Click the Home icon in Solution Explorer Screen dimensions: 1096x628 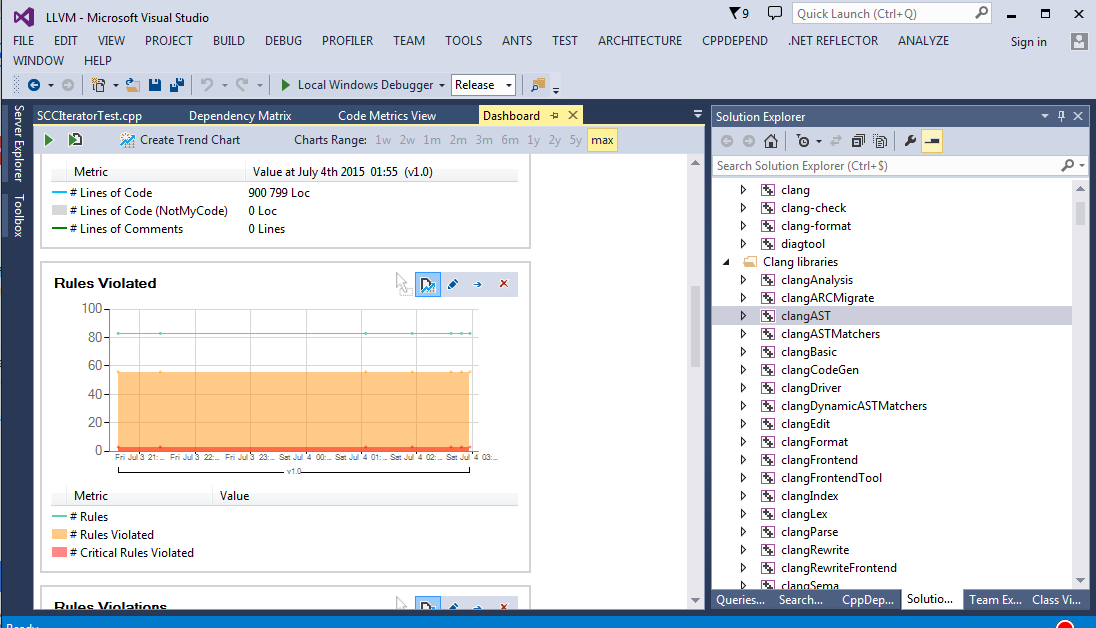(771, 141)
